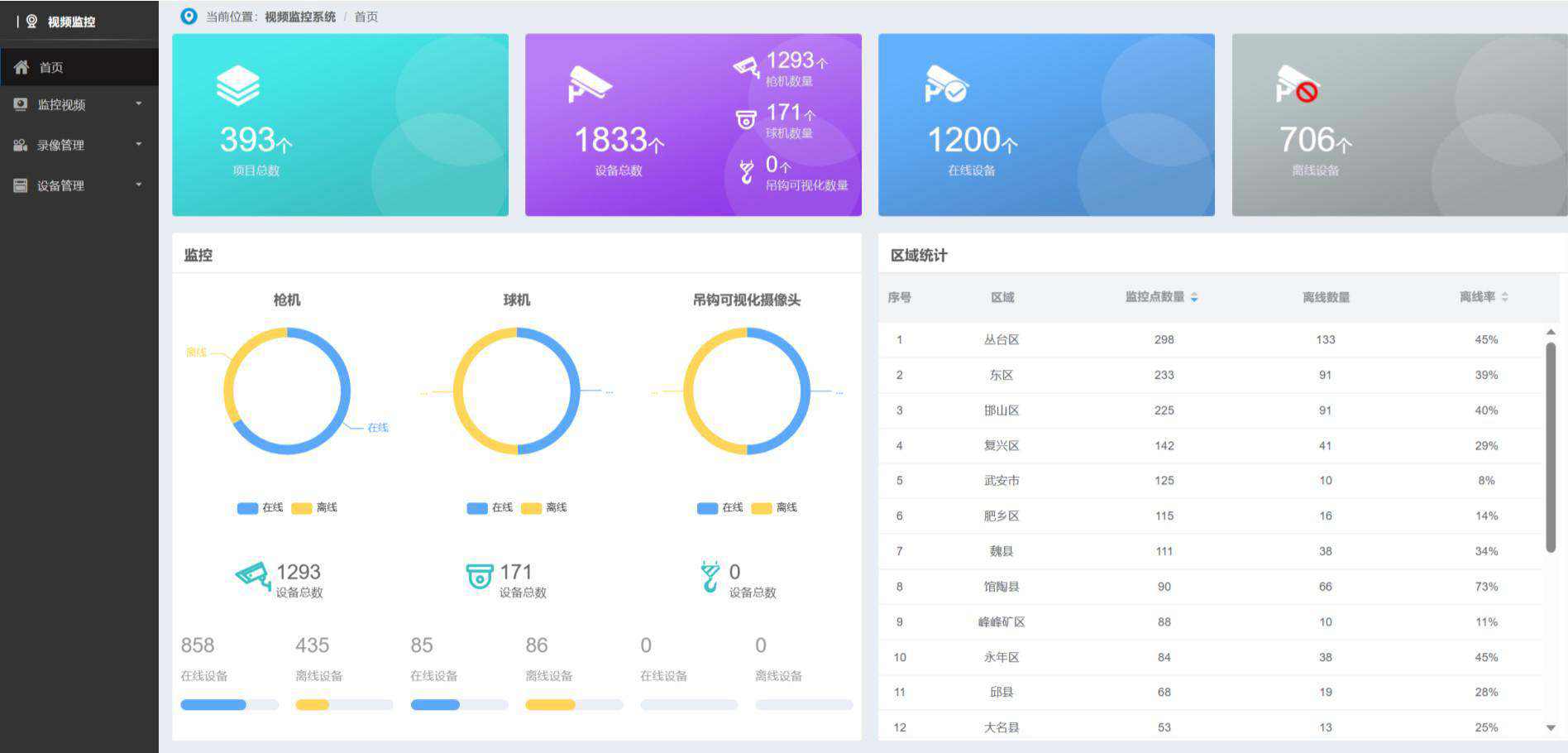The height and width of the screenshot is (753, 1568).
Task: Collapse the 设备管理 sidebar dropdown arrow
Action: [138, 185]
